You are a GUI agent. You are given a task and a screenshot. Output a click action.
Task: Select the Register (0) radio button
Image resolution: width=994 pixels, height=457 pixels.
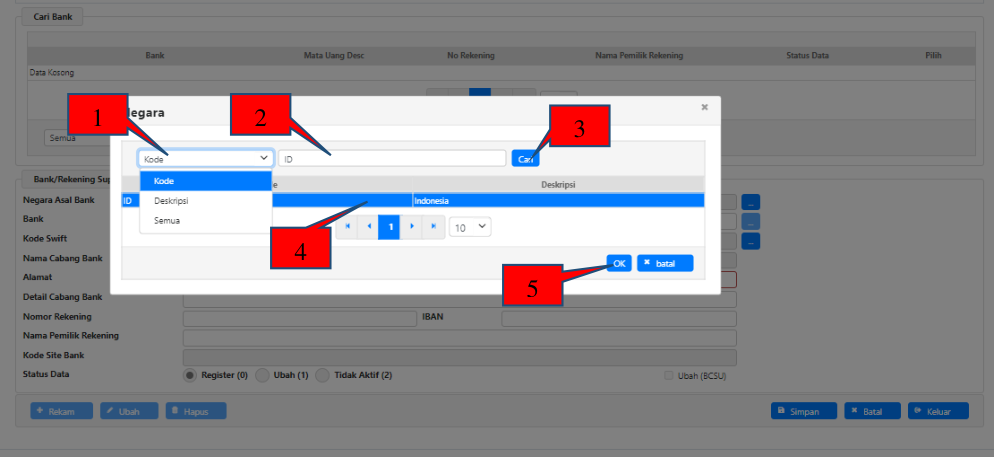coord(190,375)
